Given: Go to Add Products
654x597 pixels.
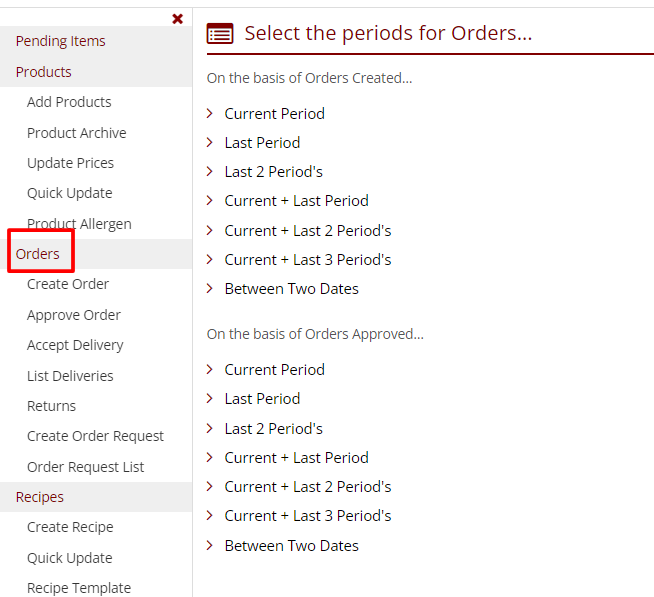Looking at the screenshot, I should [69, 102].
